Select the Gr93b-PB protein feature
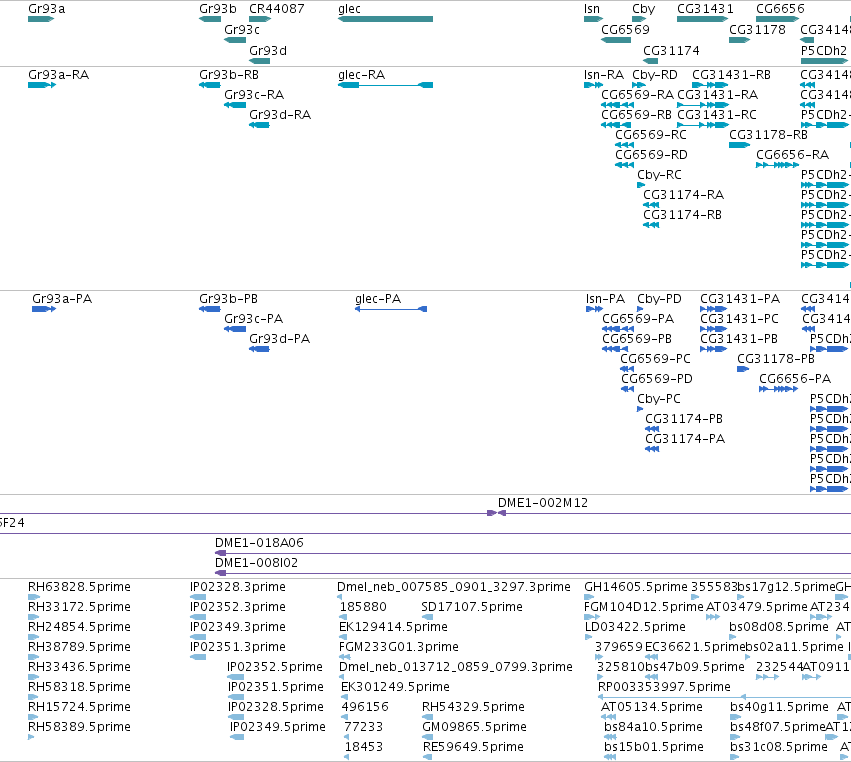The height and width of the screenshot is (762, 851). [x=228, y=299]
